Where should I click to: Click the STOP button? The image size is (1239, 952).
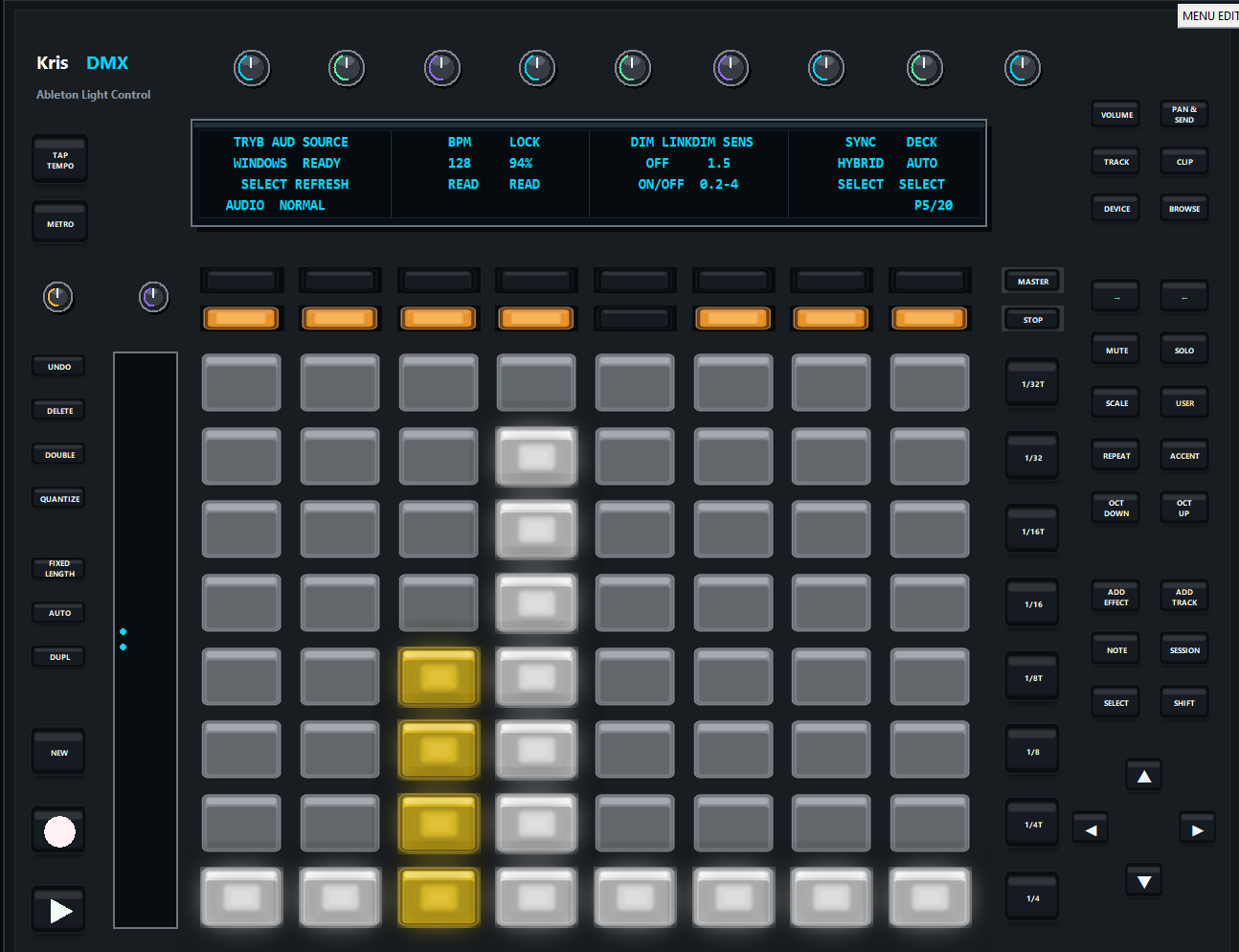1032,320
